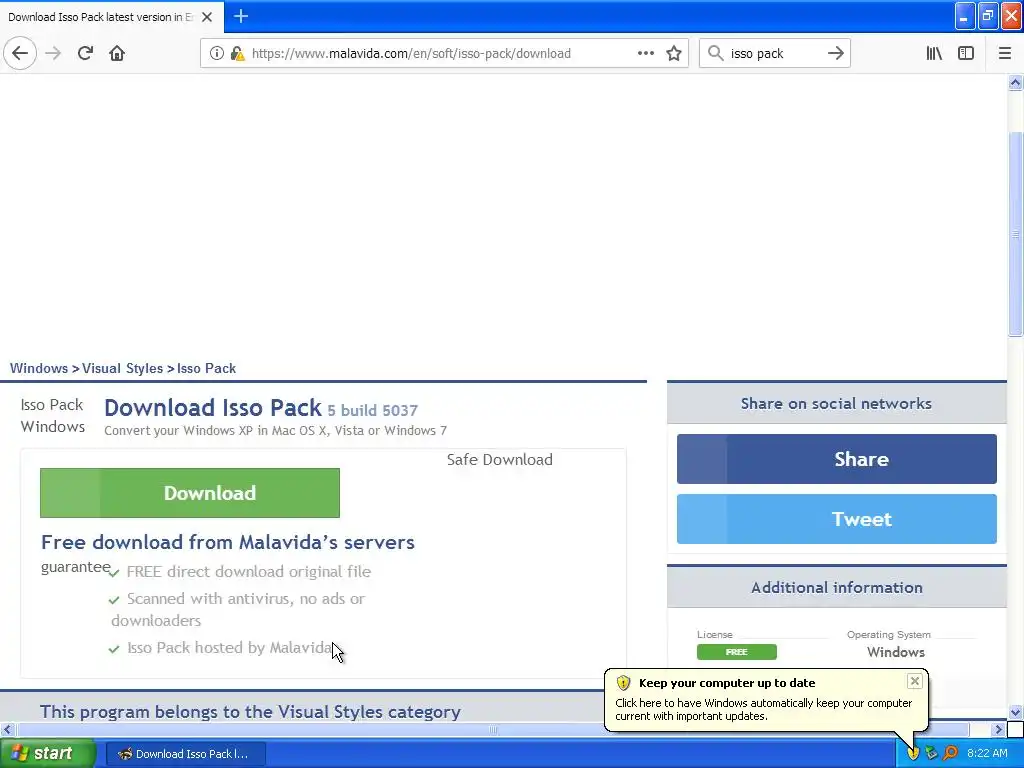Click the Keep your computer up to date balloon

click(x=765, y=699)
